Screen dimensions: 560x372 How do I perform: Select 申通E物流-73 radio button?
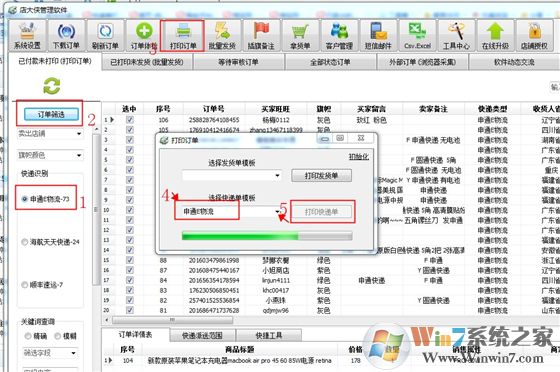[x=46, y=199]
